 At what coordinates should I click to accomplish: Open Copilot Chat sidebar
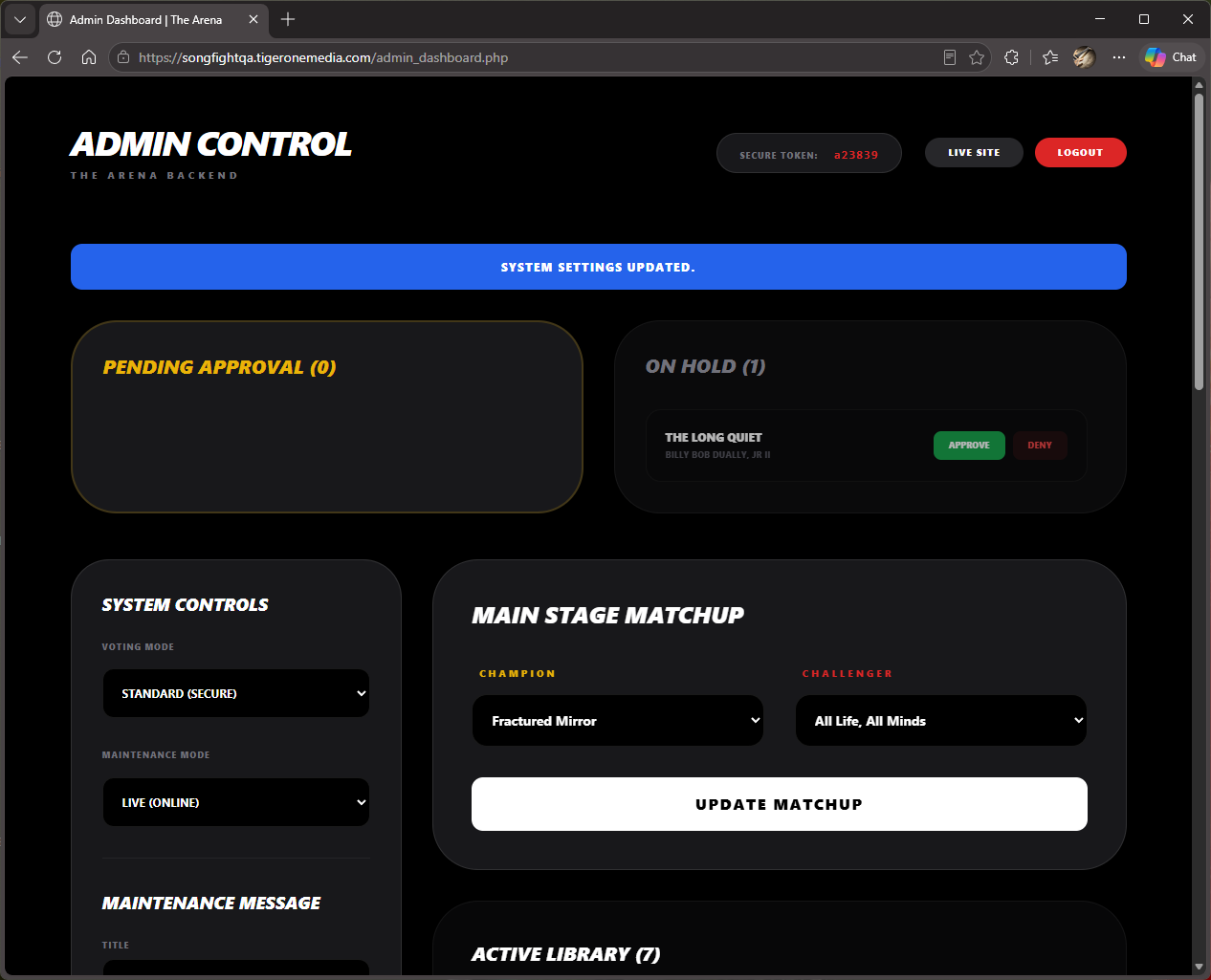[x=1171, y=57]
